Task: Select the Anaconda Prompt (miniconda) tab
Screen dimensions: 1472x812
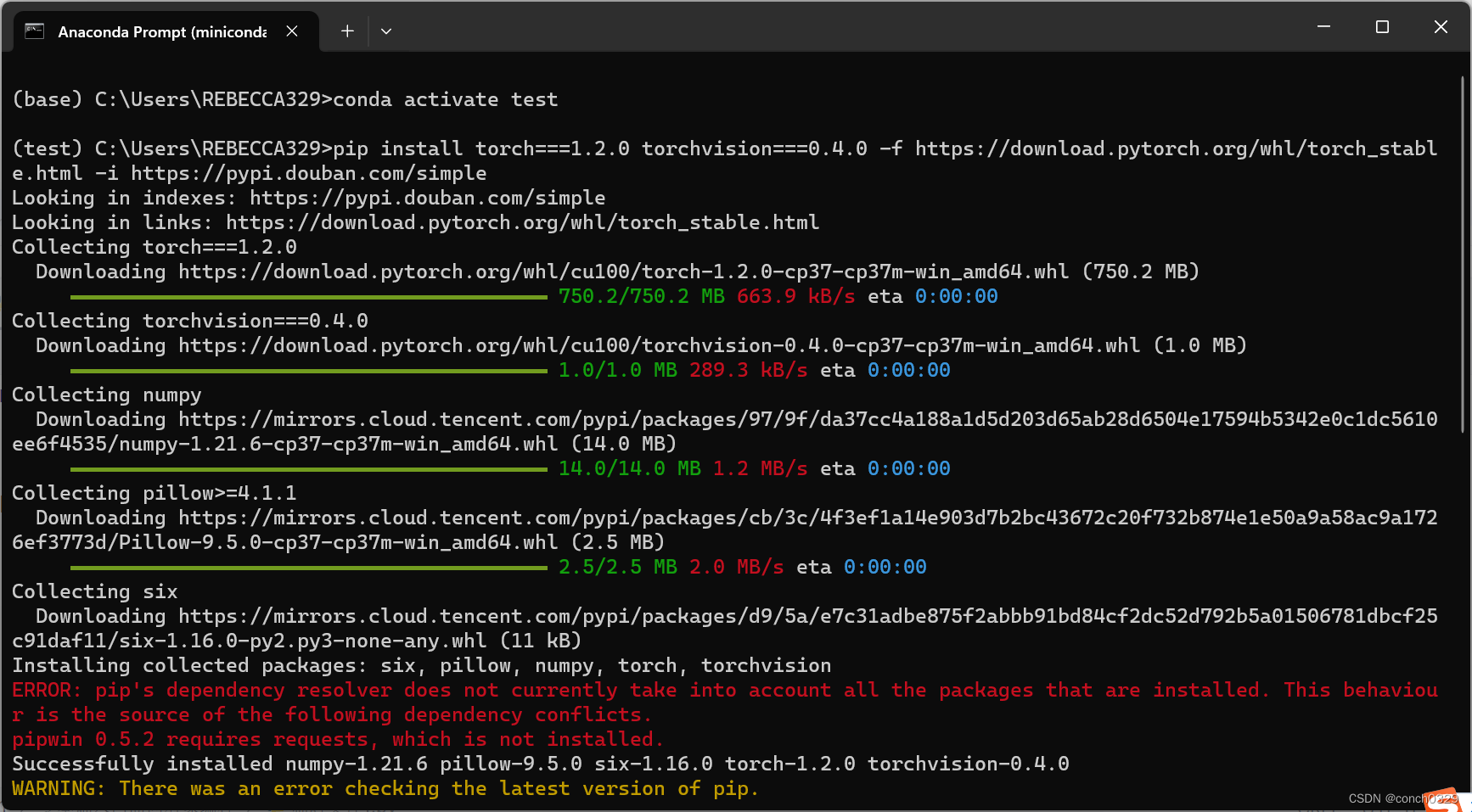Action: click(x=160, y=31)
